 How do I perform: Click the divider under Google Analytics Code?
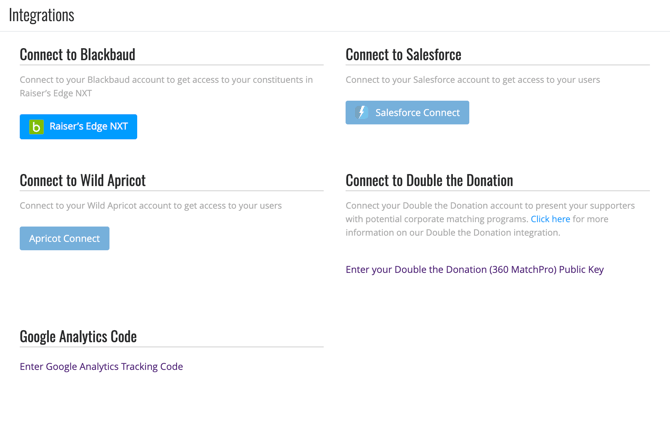click(x=171, y=347)
